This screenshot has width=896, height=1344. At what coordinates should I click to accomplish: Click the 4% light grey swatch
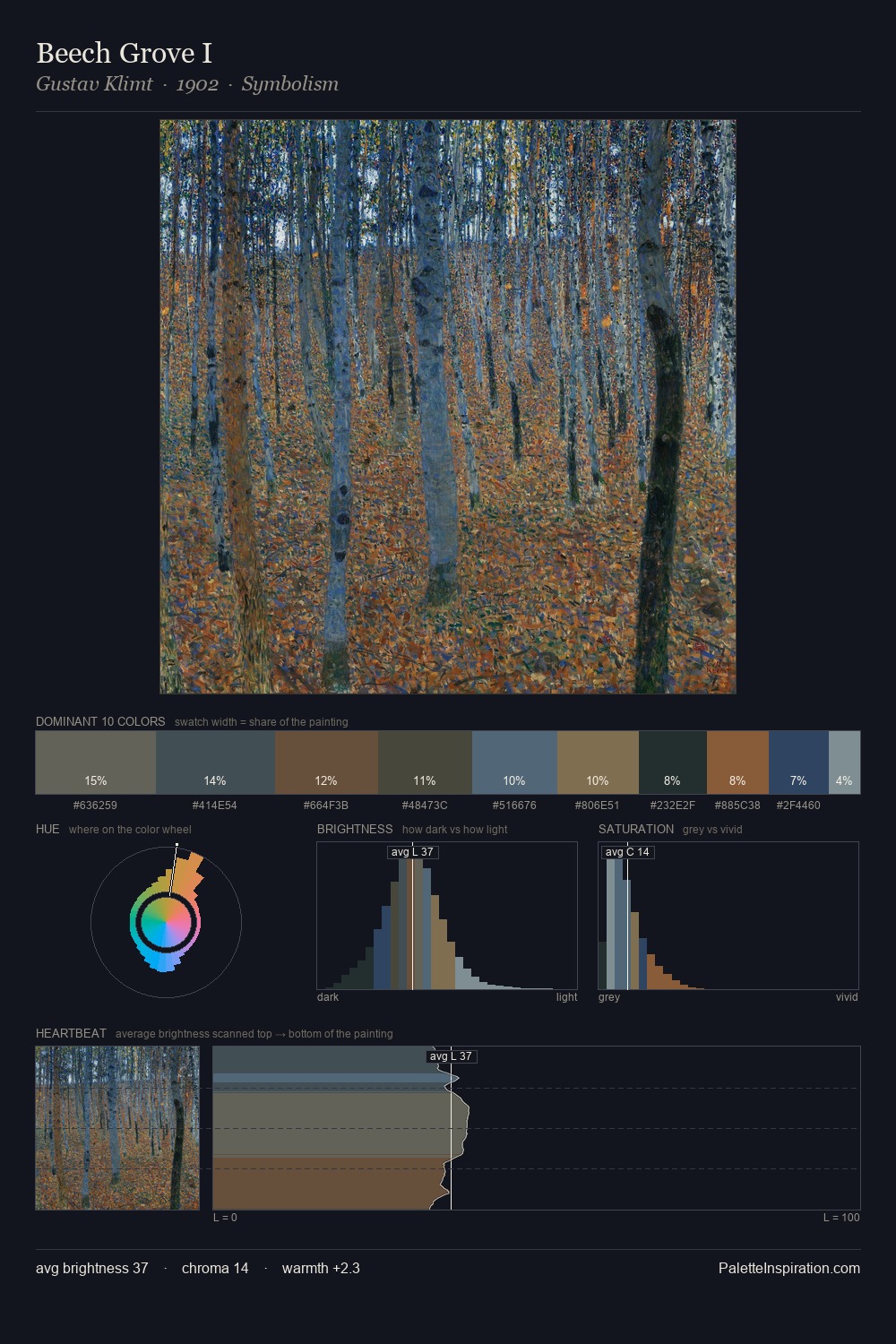844,762
